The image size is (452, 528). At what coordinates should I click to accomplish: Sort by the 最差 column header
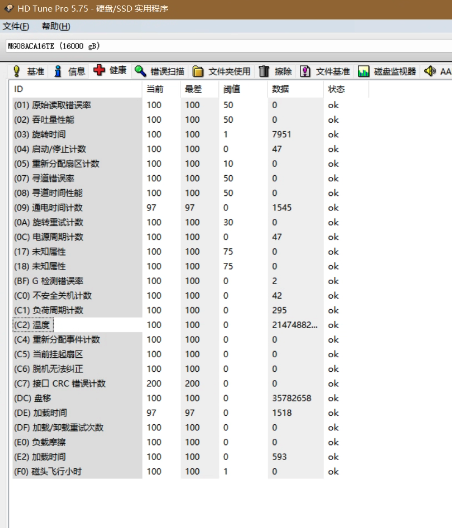tap(200, 89)
